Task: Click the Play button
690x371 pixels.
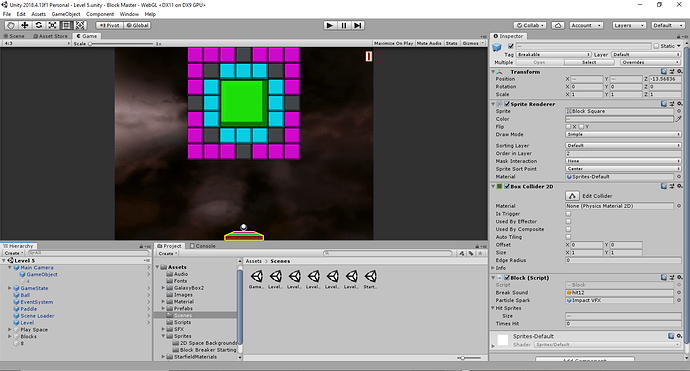Action: tap(330, 26)
